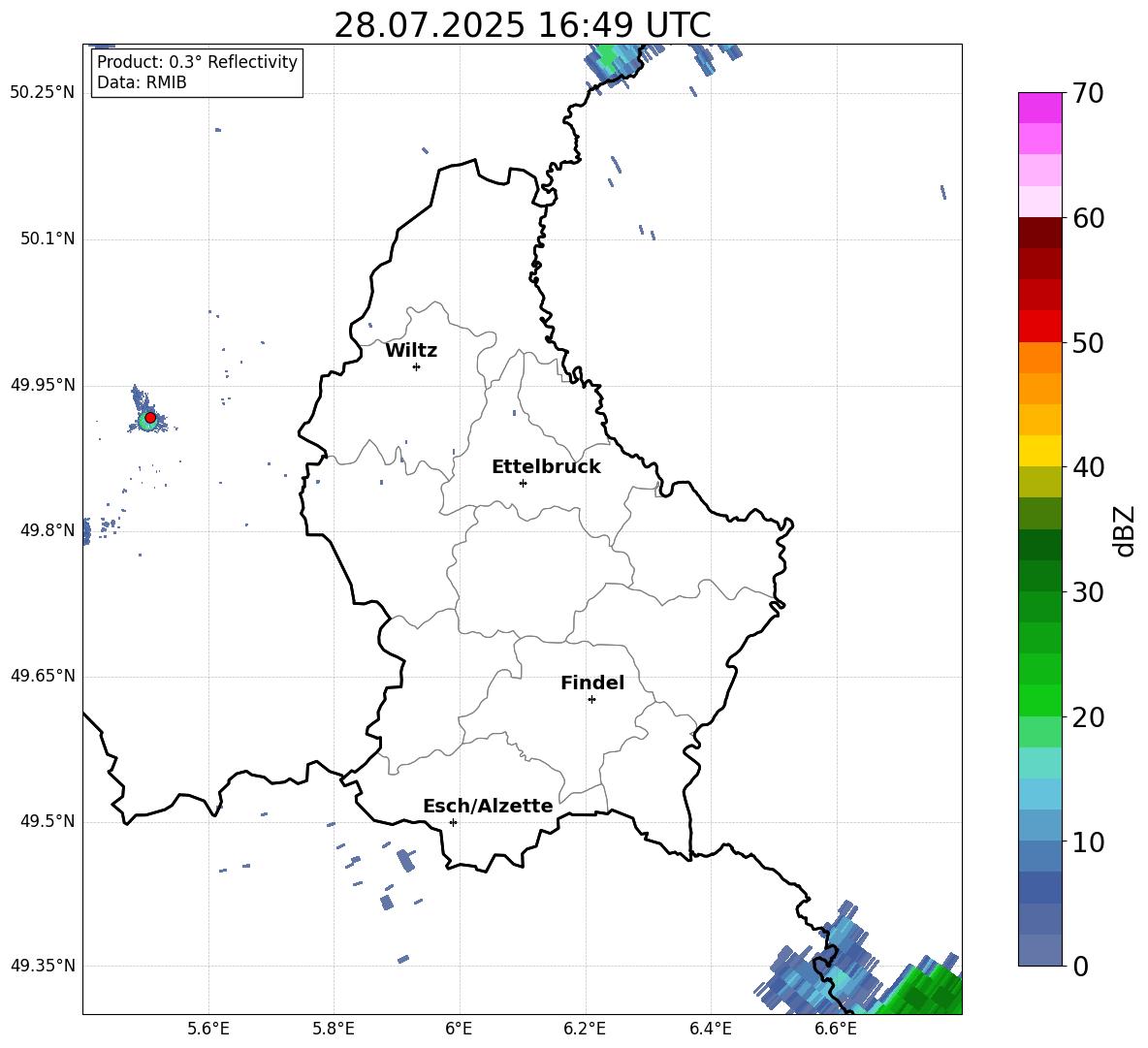Viewport: 1148px width, 1048px height.
Task: Click the Wiltz station cross marker
Action: [416, 366]
